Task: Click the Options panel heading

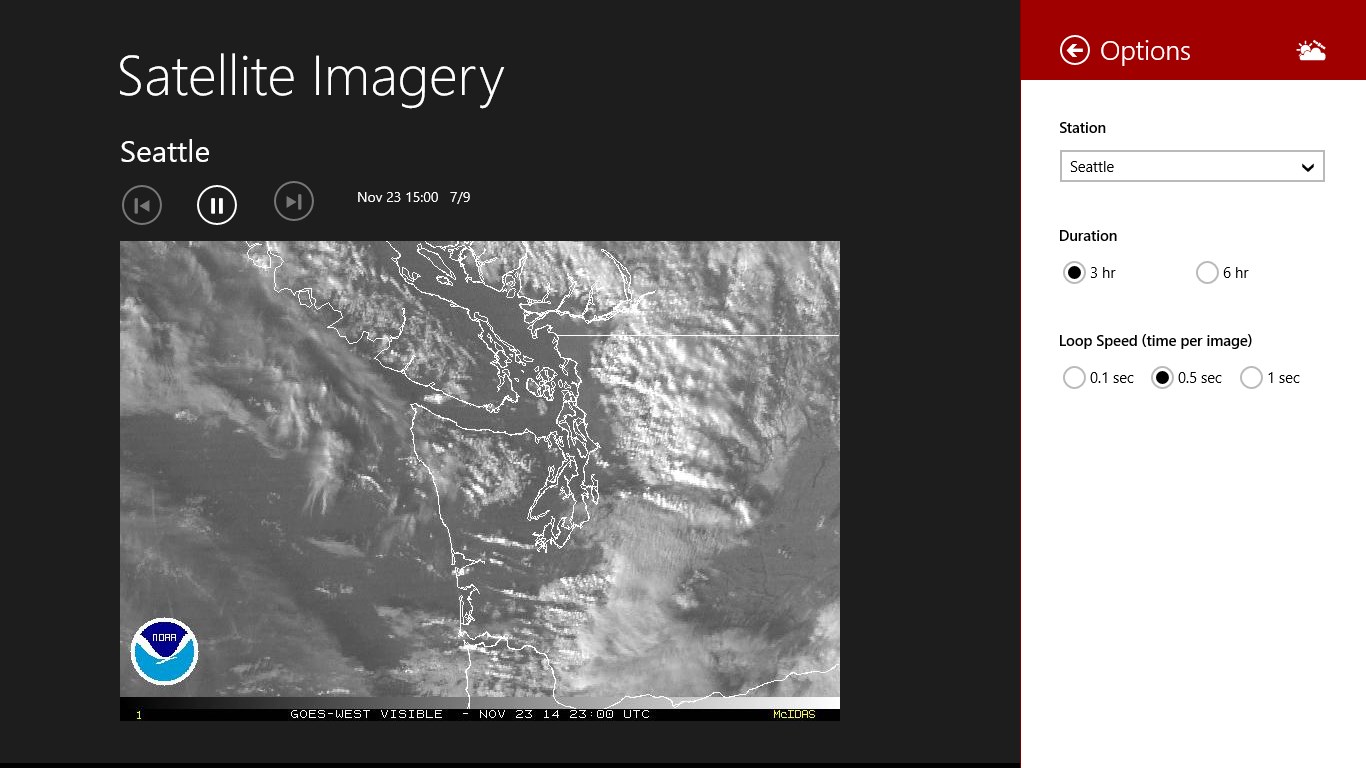Action: tap(1145, 50)
